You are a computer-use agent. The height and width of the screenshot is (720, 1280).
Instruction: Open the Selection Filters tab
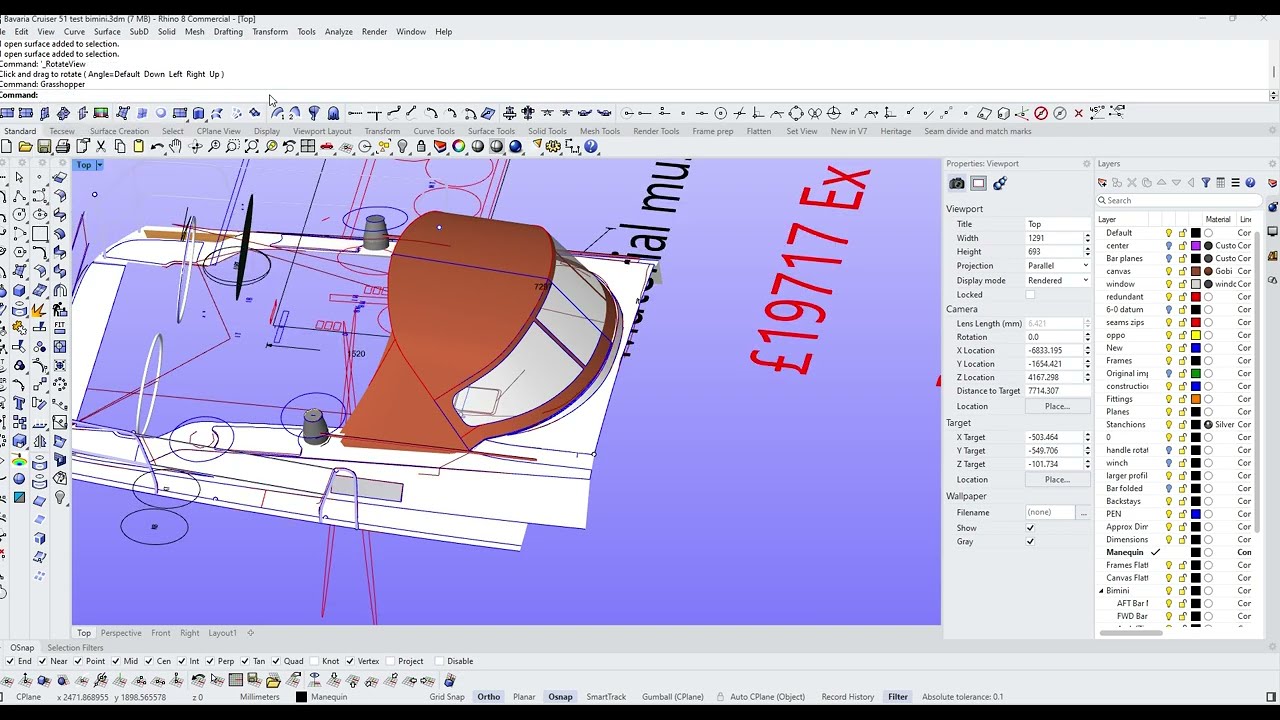[75, 648]
